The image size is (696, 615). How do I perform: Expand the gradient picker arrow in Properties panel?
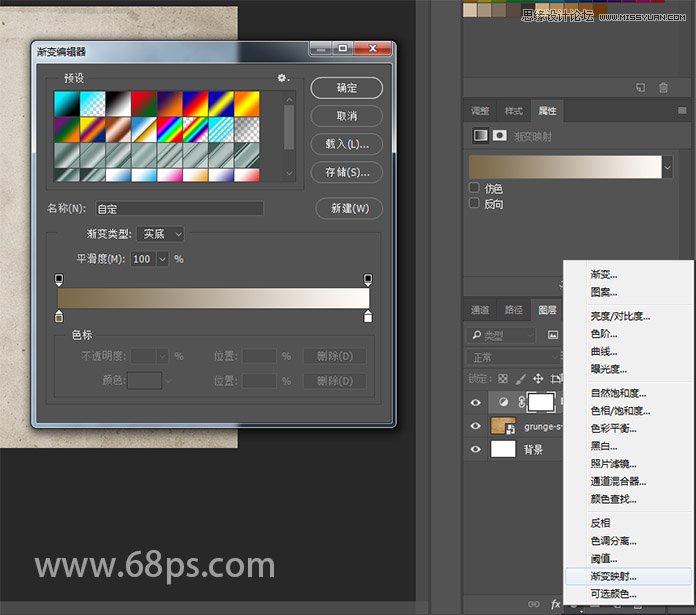coord(668,167)
